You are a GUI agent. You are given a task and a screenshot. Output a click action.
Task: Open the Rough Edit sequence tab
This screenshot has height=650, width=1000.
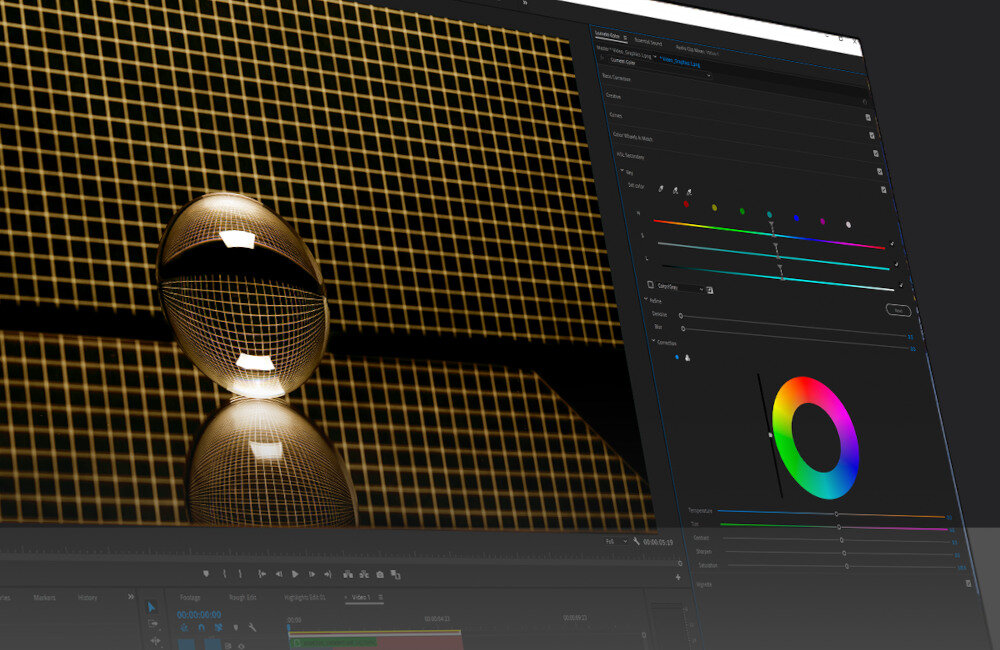pos(242,597)
